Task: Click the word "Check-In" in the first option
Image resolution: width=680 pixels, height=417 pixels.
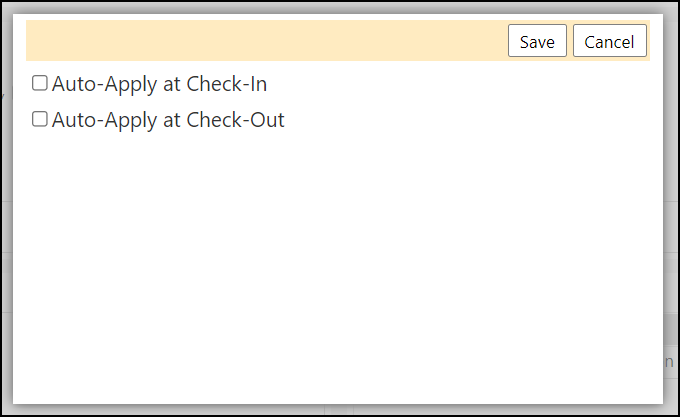Action: pyautogui.click(x=226, y=84)
